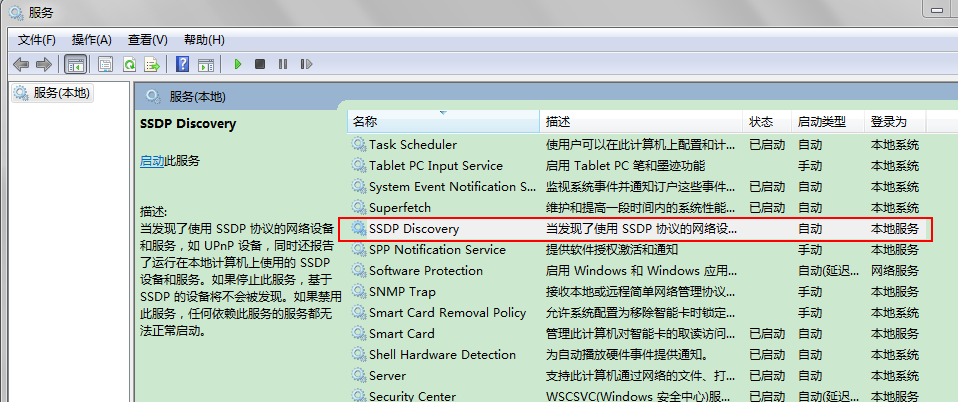The width and height of the screenshot is (958, 402).
Task: Select the Tablet PC Input Service row
Action: point(635,166)
